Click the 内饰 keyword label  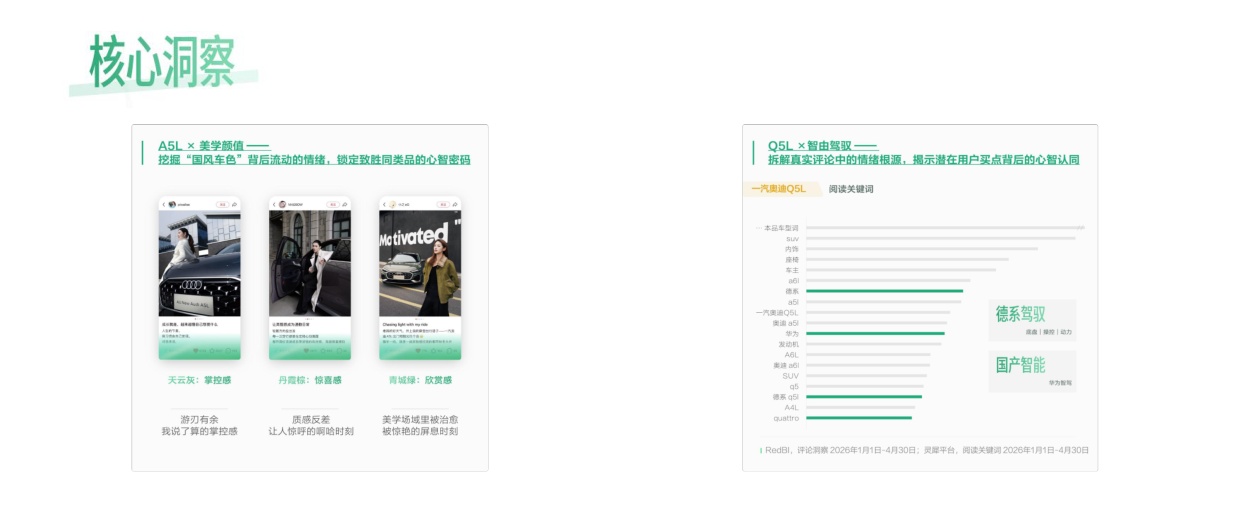792,249
